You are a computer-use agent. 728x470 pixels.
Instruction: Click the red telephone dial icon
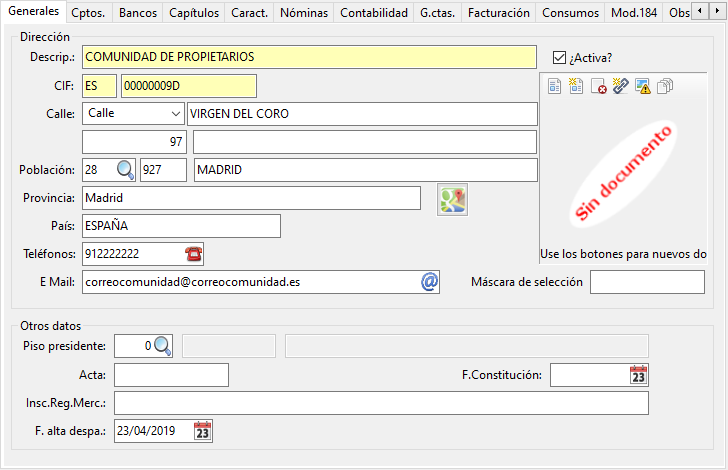tap(193, 254)
